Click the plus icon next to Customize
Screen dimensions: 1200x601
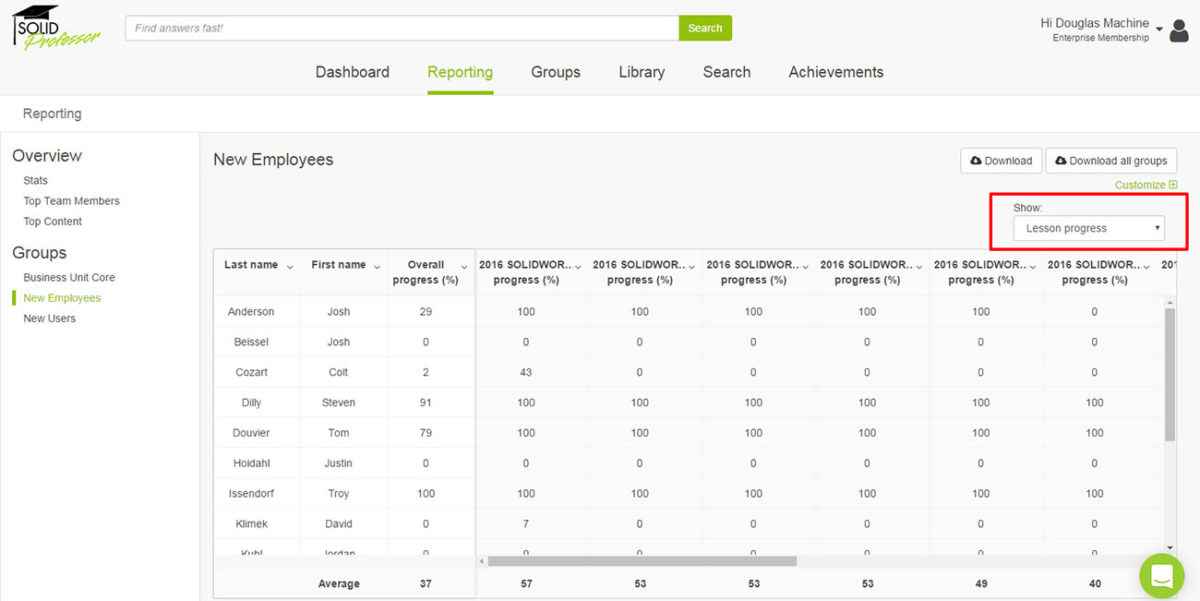[1173, 185]
